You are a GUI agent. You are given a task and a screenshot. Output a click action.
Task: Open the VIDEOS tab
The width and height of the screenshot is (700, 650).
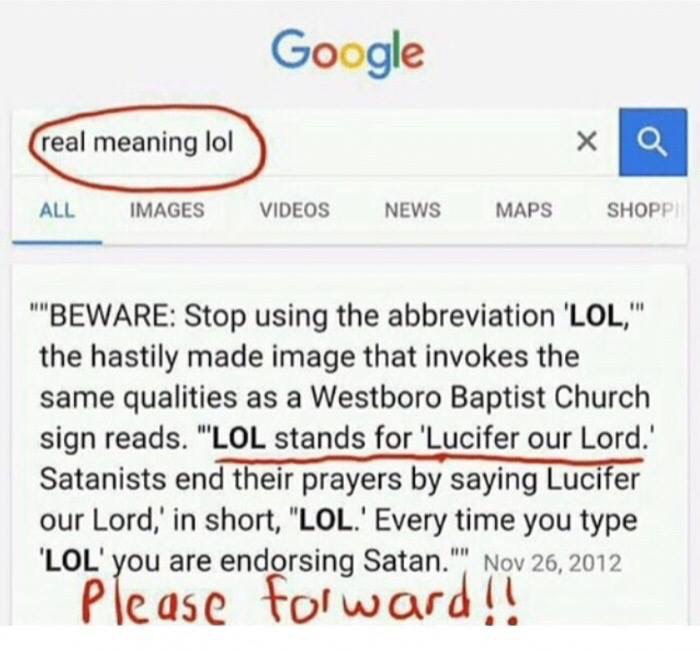point(295,210)
